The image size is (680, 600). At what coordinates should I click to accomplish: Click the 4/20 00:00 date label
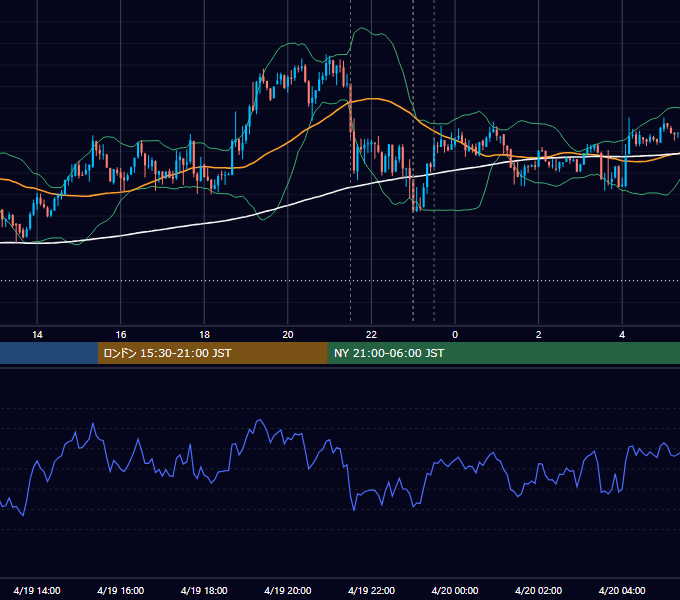tap(455, 590)
